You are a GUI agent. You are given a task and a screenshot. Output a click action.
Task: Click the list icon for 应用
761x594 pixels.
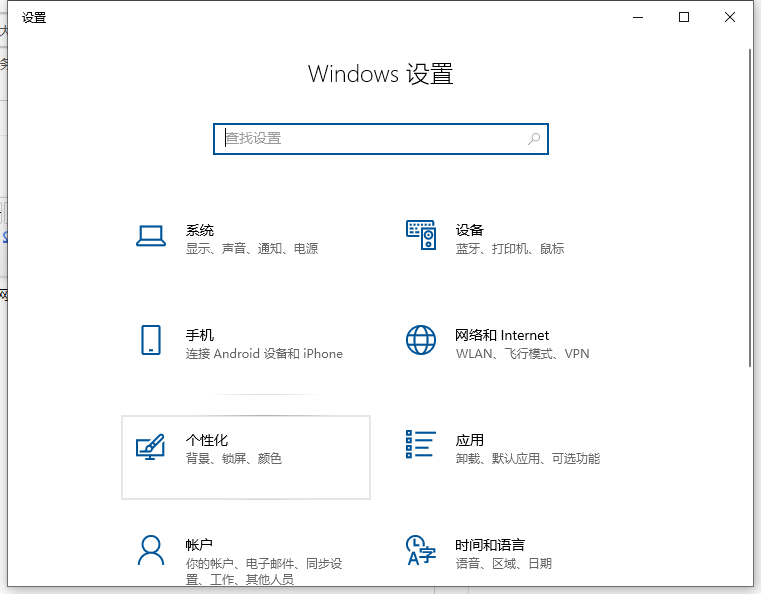click(421, 444)
